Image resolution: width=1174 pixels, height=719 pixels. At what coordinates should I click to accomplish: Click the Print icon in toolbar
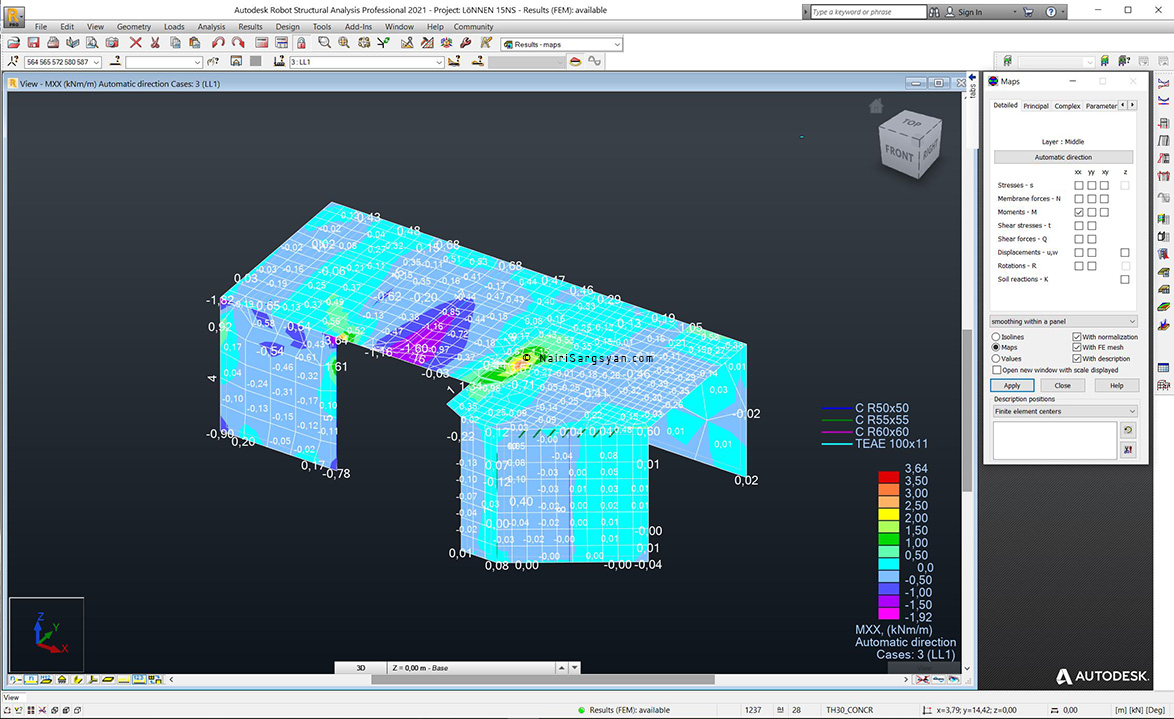(53, 43)
